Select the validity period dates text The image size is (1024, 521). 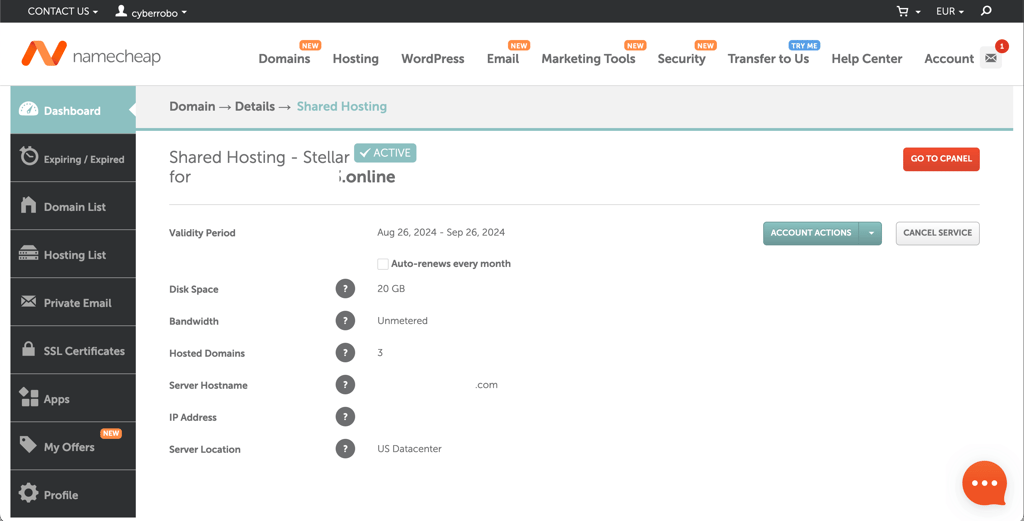[441, 232]
